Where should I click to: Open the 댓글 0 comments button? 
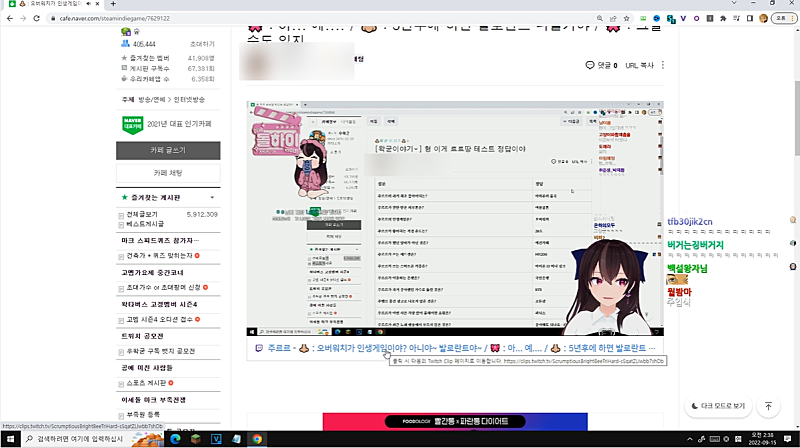[x=602, y=65]
